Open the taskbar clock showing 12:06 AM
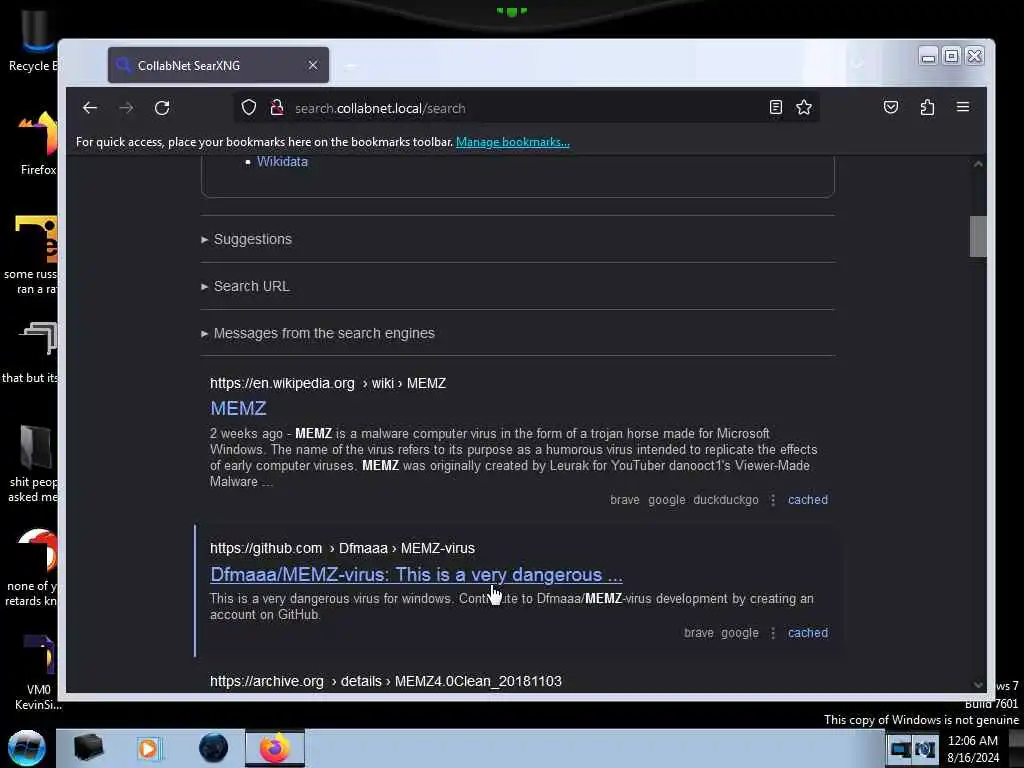Viewport: 1024px width, 768px height. (x=973, y=749)
